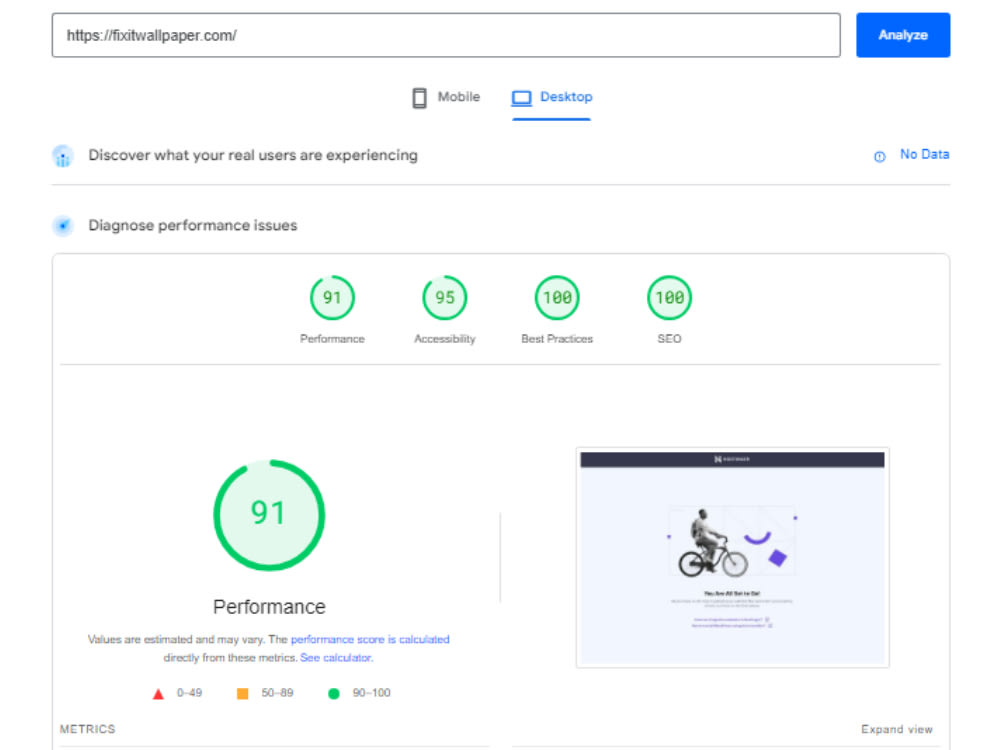Screen dimensions: 1000x750
Task: Click the Analyze button
Action: [x=902, y=35]
